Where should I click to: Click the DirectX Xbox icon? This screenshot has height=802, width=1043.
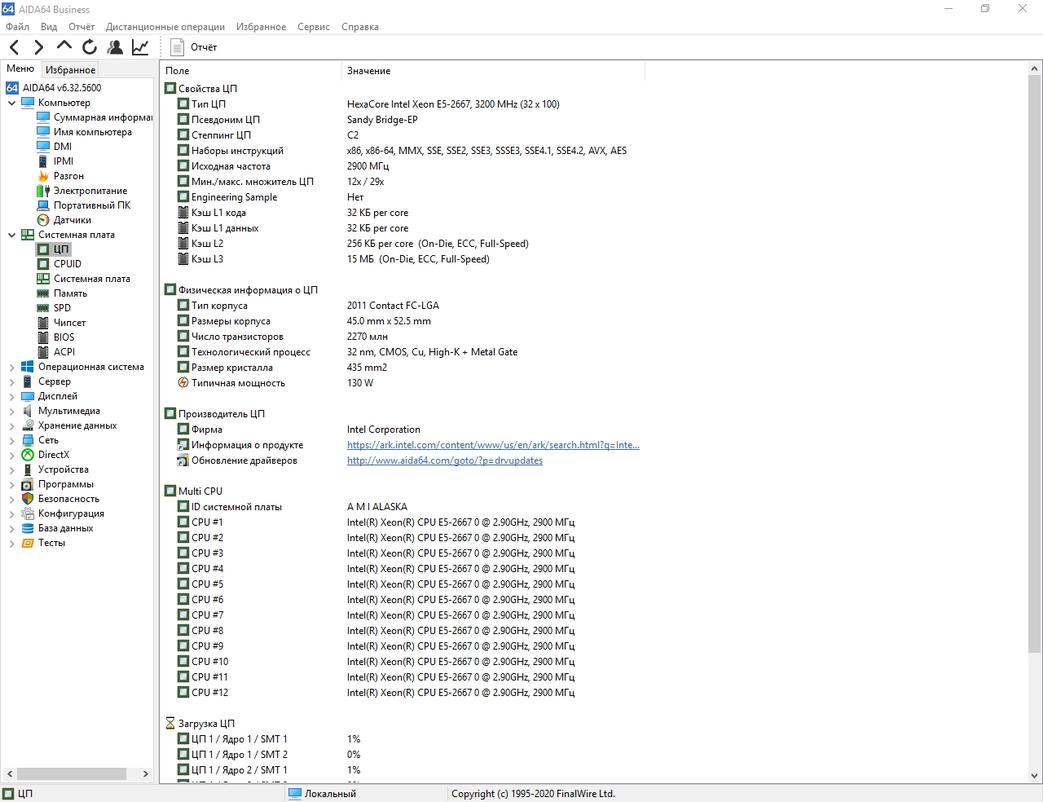coord(27,455)
